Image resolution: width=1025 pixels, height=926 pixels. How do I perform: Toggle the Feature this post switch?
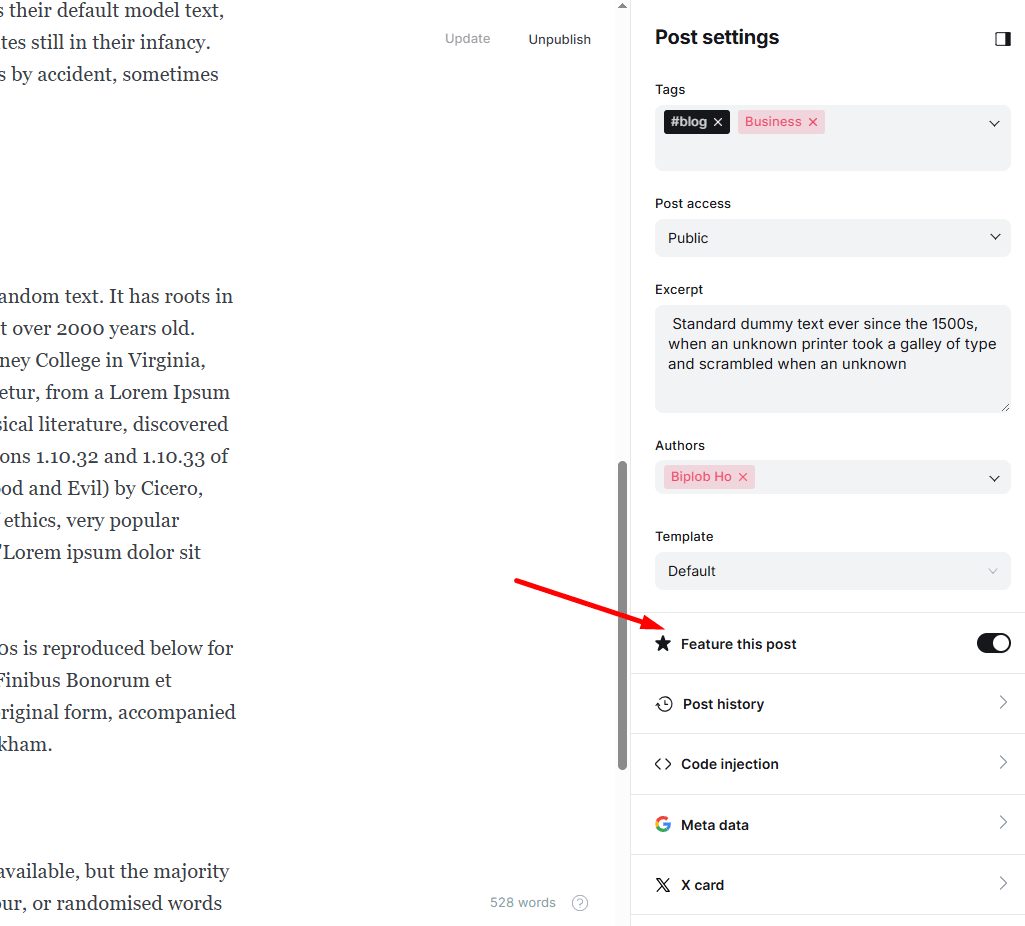(993, 643)
